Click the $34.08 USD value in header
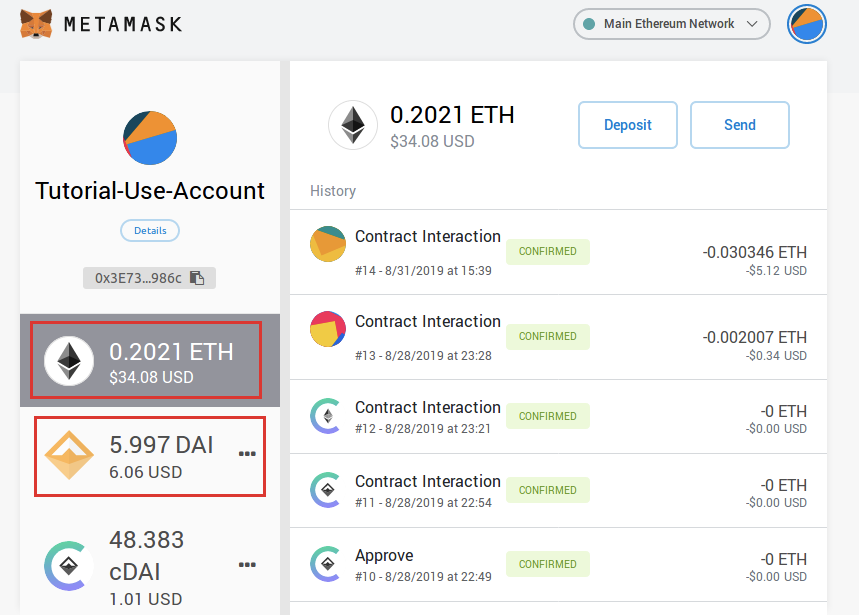Image resolution: width=859 pixels, height=615 pixels. (x=432, y=141)
